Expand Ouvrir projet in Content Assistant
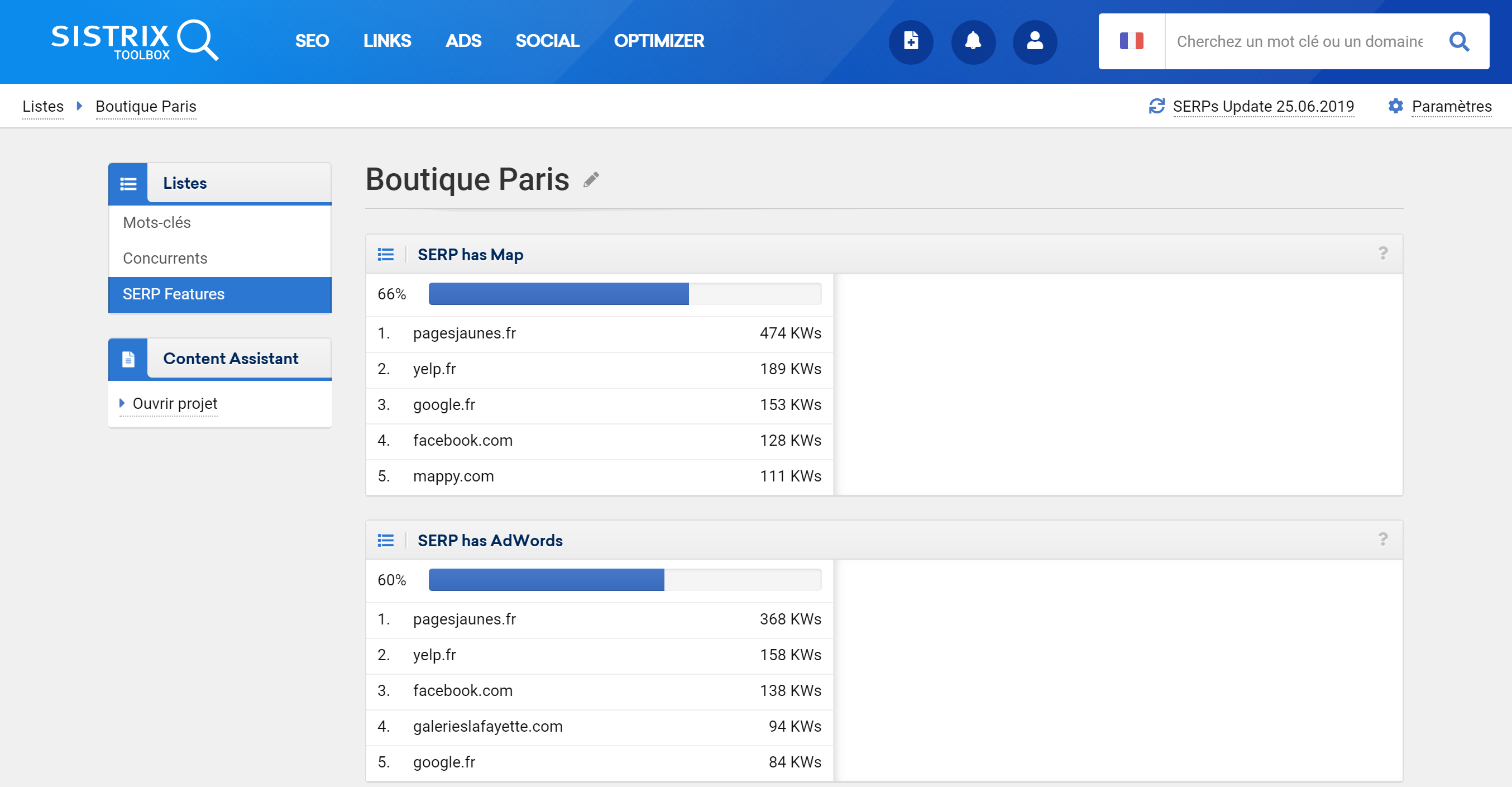Viewport: 1512px width, 787px height. click(169, 404)
